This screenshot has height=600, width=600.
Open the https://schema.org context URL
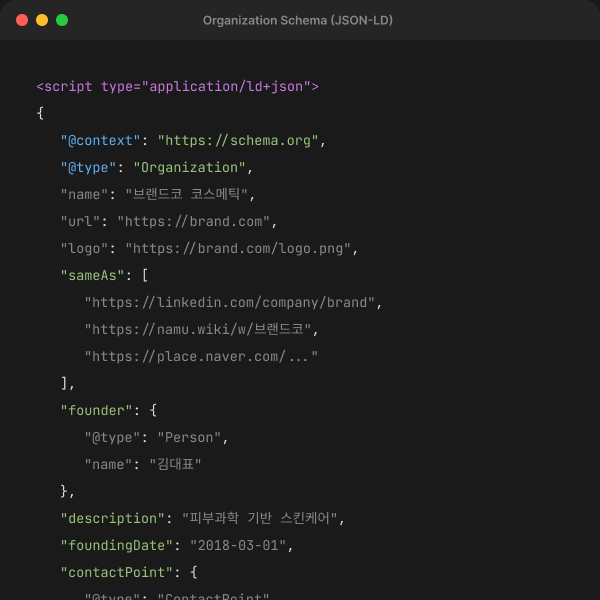click(x=241, y=140)
